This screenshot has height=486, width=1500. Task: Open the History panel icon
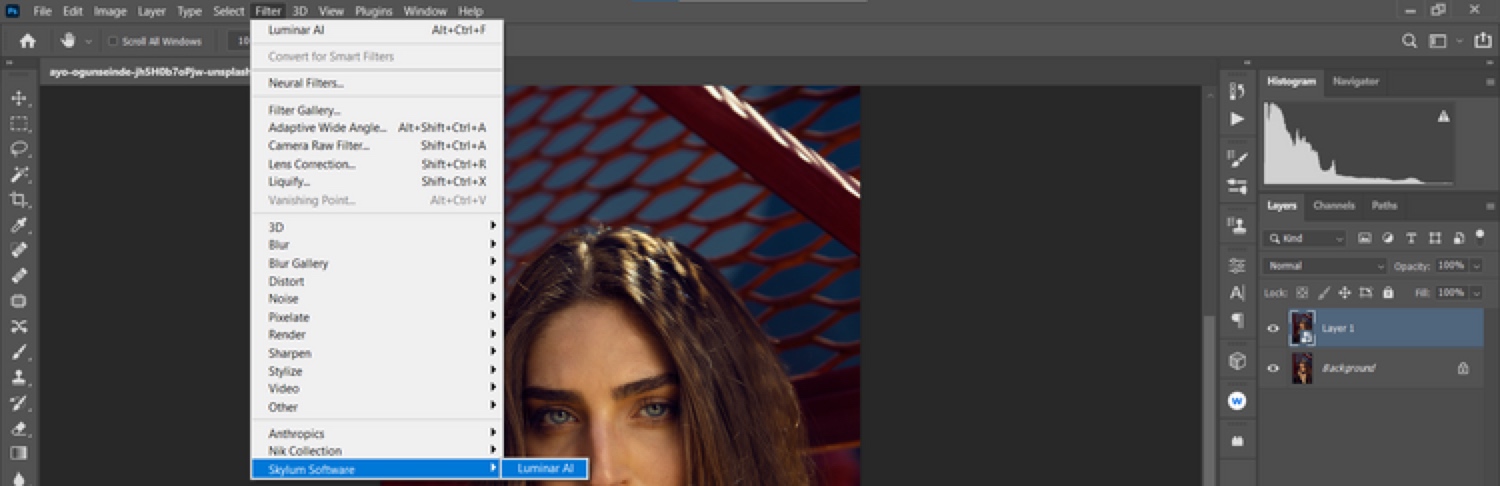point(1237,92)
